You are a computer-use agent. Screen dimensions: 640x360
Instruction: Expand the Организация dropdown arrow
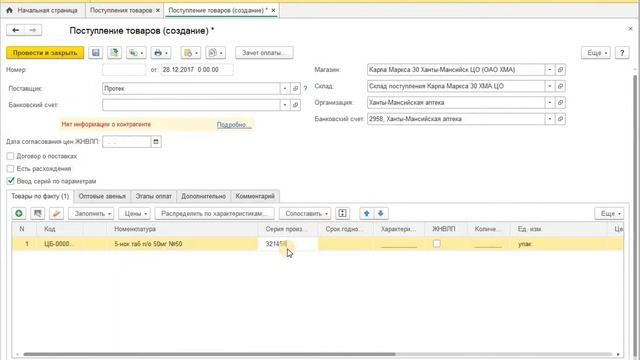550,102
